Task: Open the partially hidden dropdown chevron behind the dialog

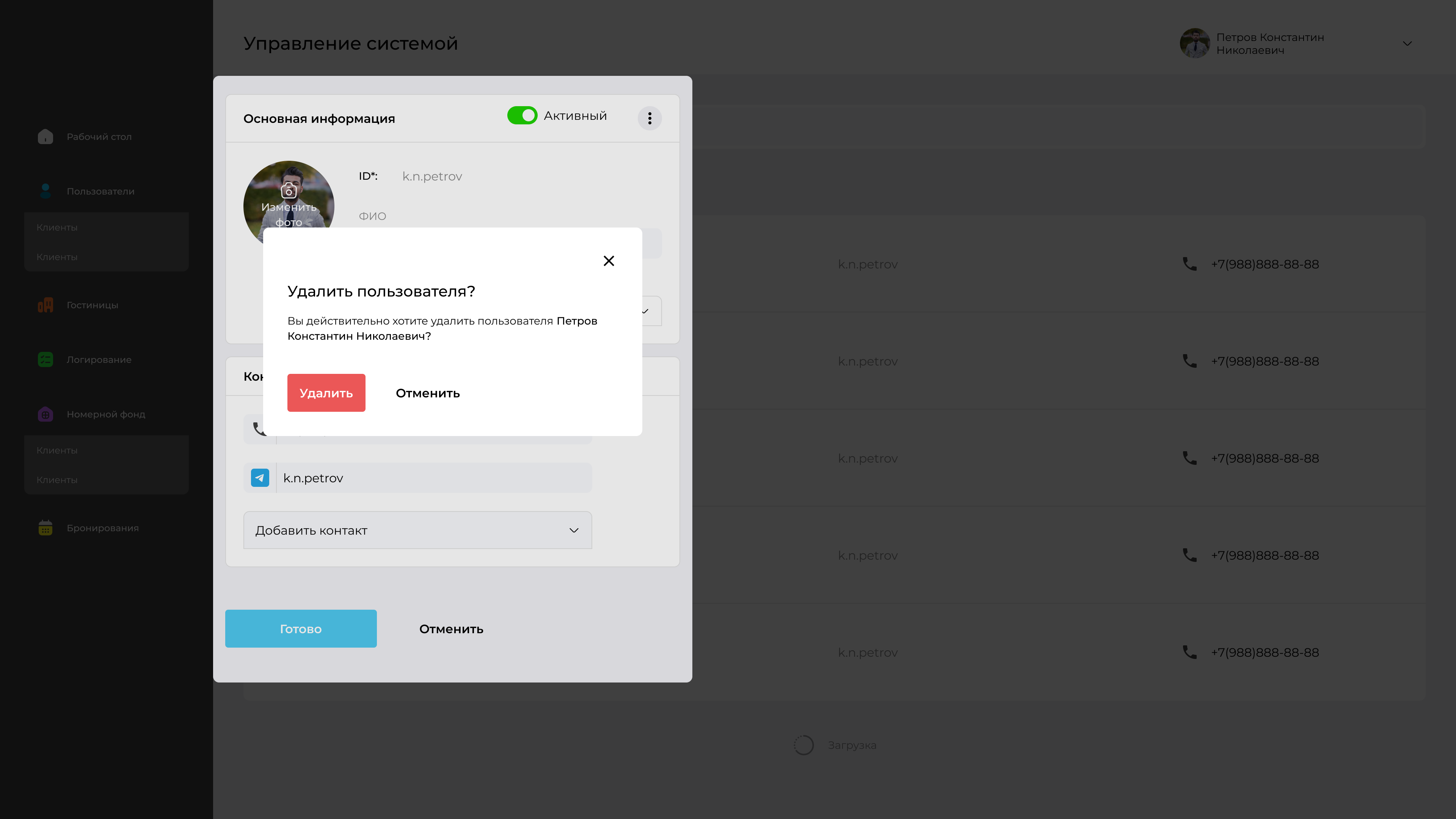Action: click(645, 311)
